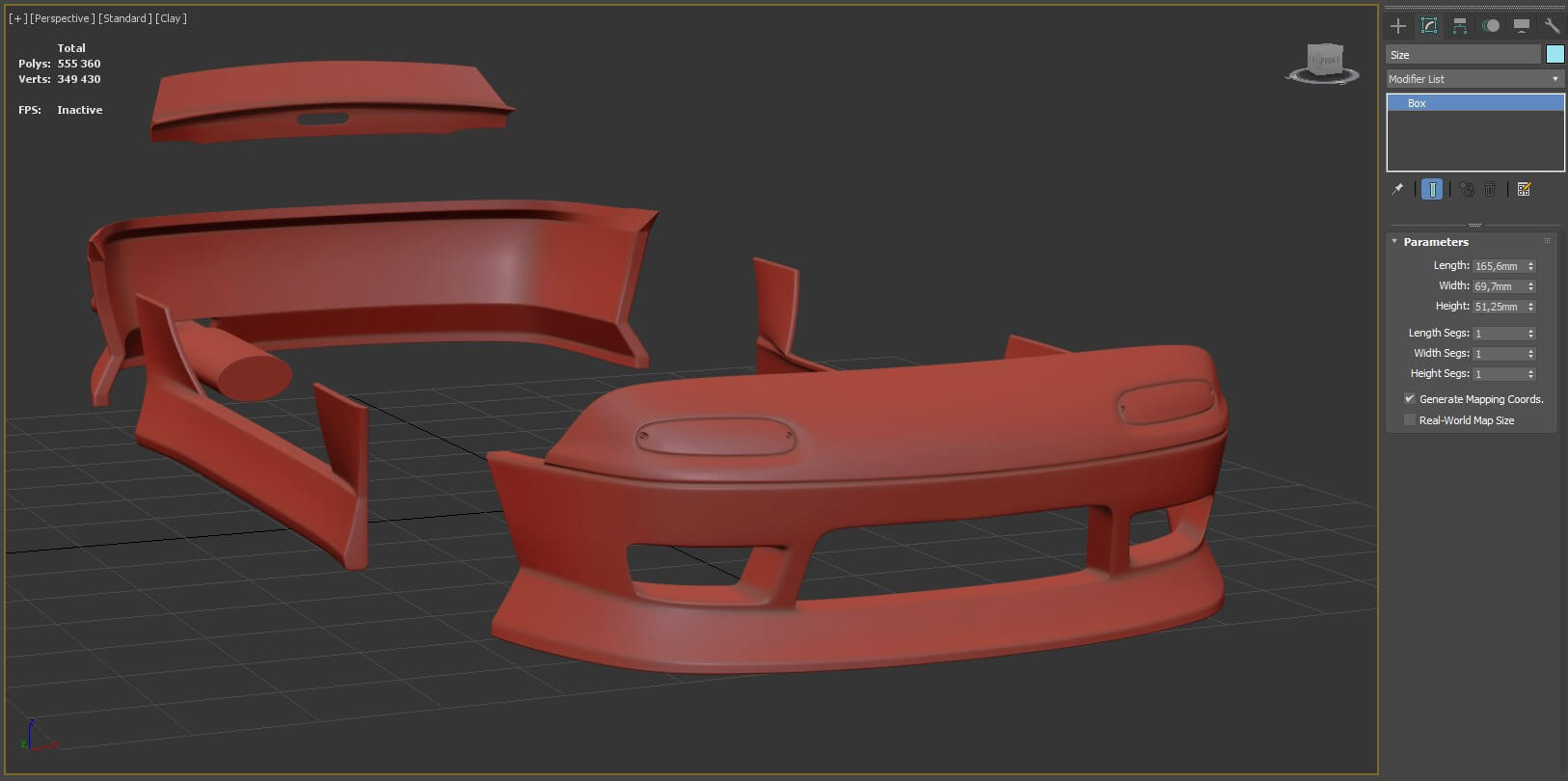Open the [Clay] viewport style menu
The image size is (1568, 781).
(x=172, y=18)
